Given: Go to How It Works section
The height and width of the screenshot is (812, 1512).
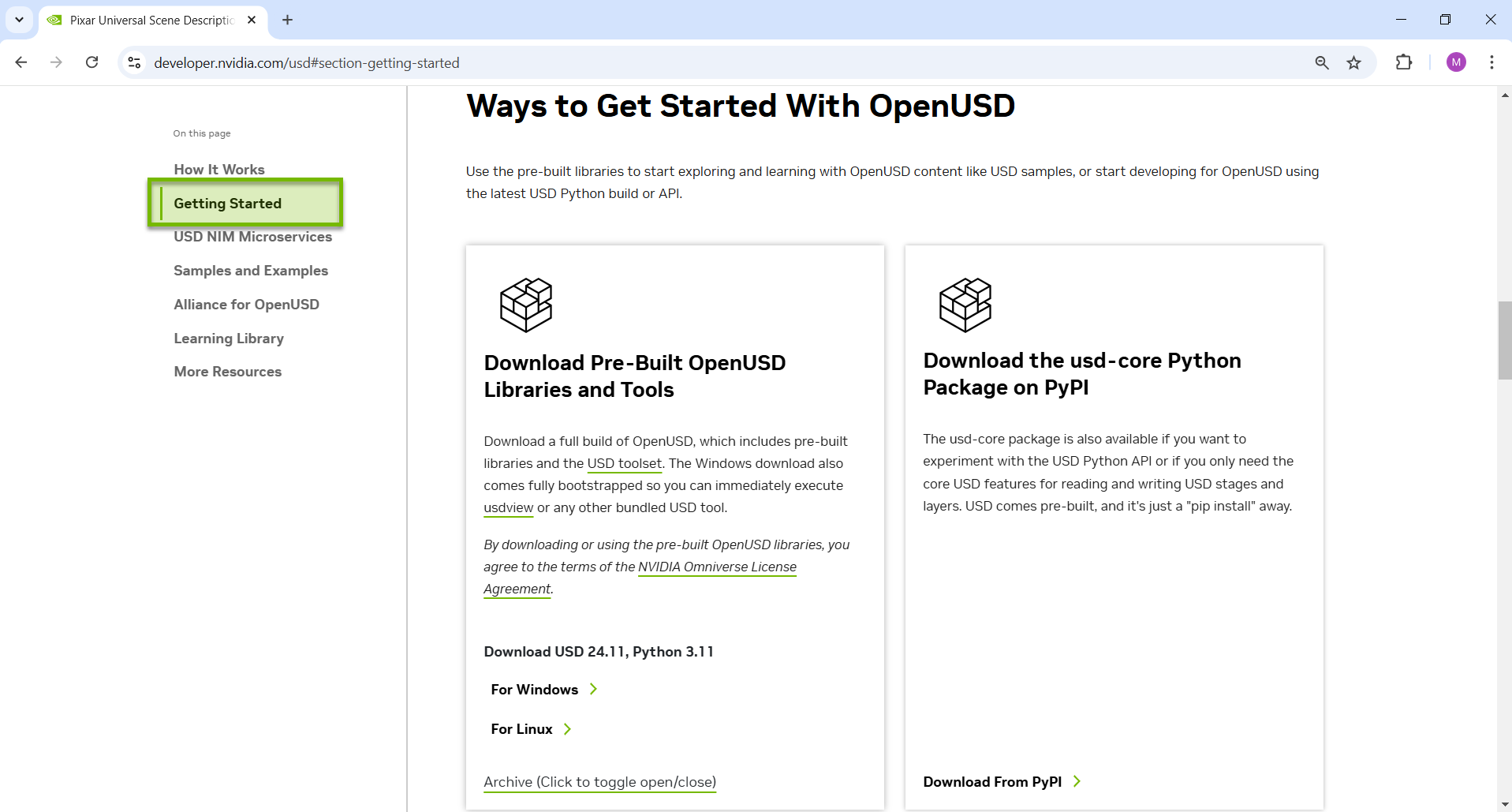Looking at the screenshot, I should (x=219, y=170).
